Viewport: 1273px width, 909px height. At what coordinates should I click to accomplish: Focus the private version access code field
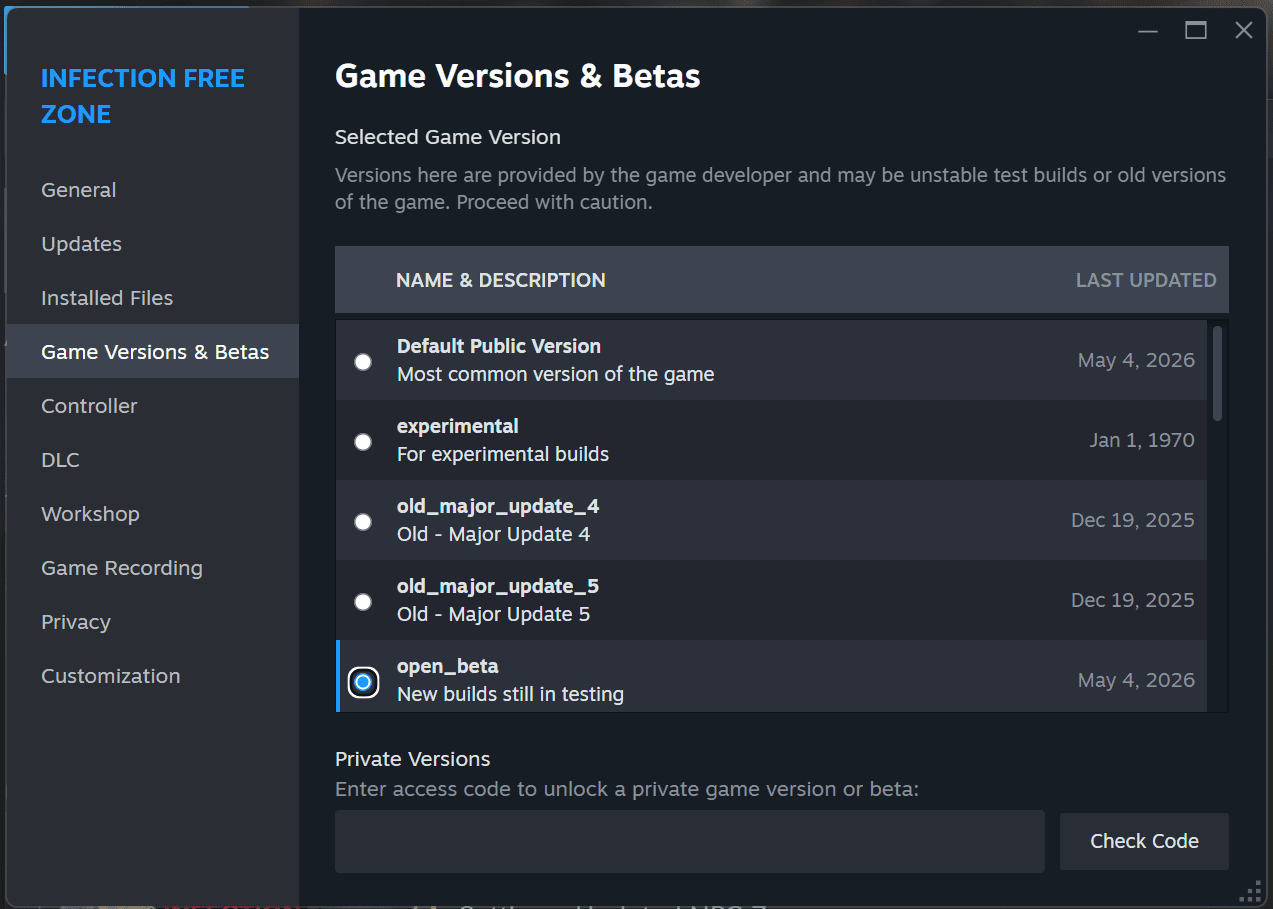pos(690,841)
